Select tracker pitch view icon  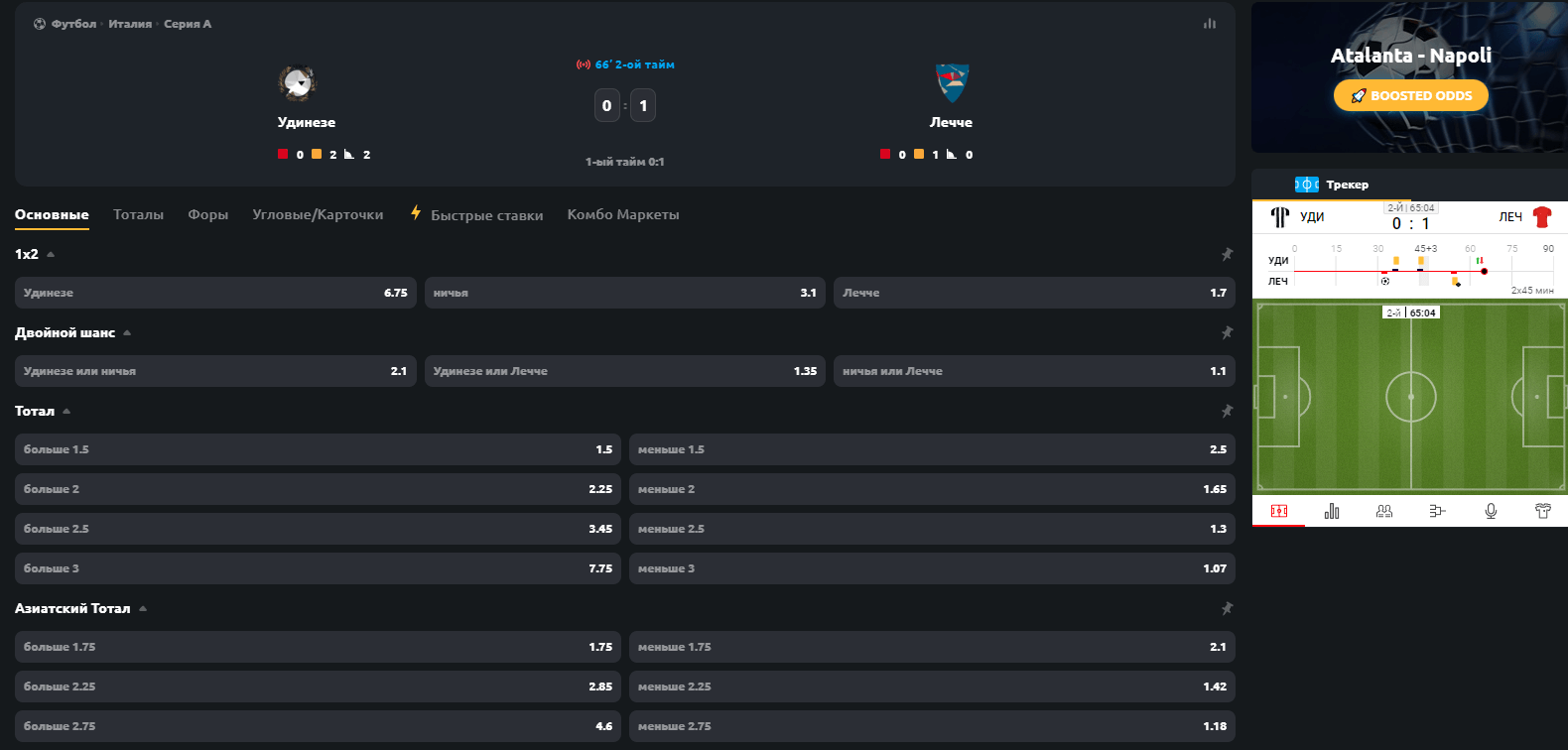[1279, 511]
